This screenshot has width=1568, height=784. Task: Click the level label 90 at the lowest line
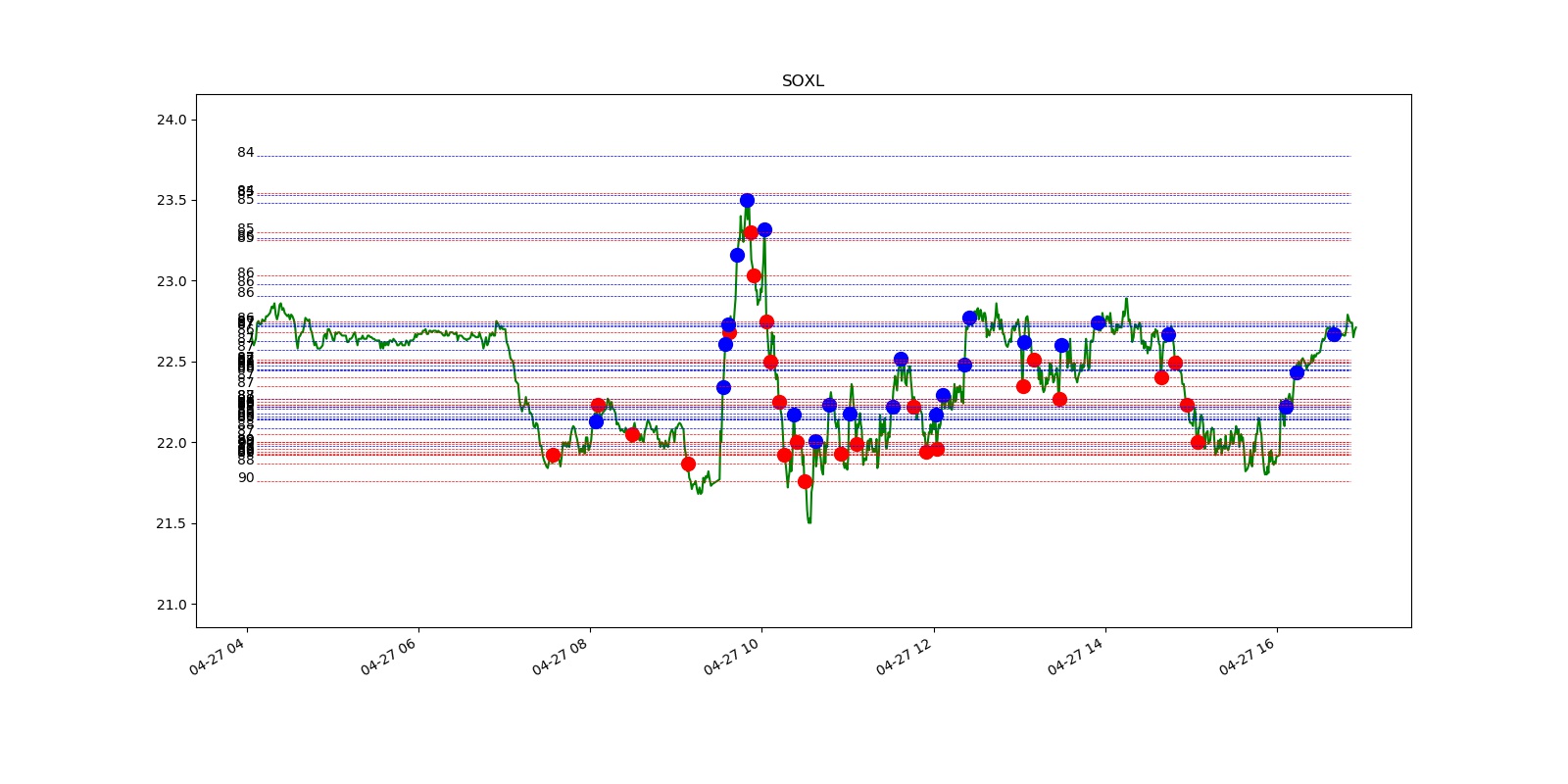point(245,477)
